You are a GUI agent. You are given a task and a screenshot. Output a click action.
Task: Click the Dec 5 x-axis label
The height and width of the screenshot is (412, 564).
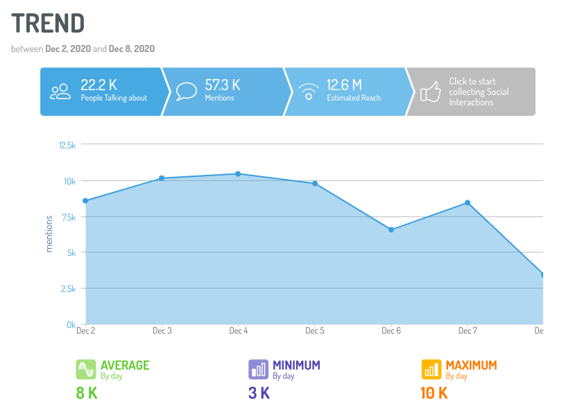(315, 331)
